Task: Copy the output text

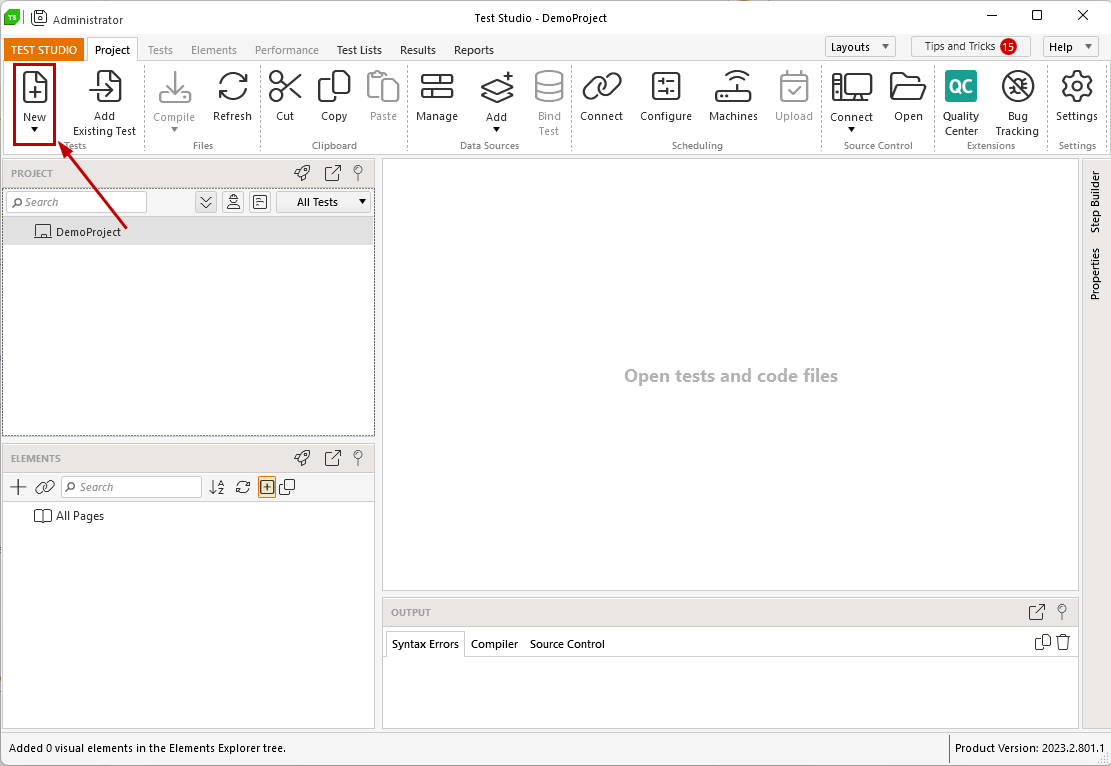Action: [x=1042, y=643]
